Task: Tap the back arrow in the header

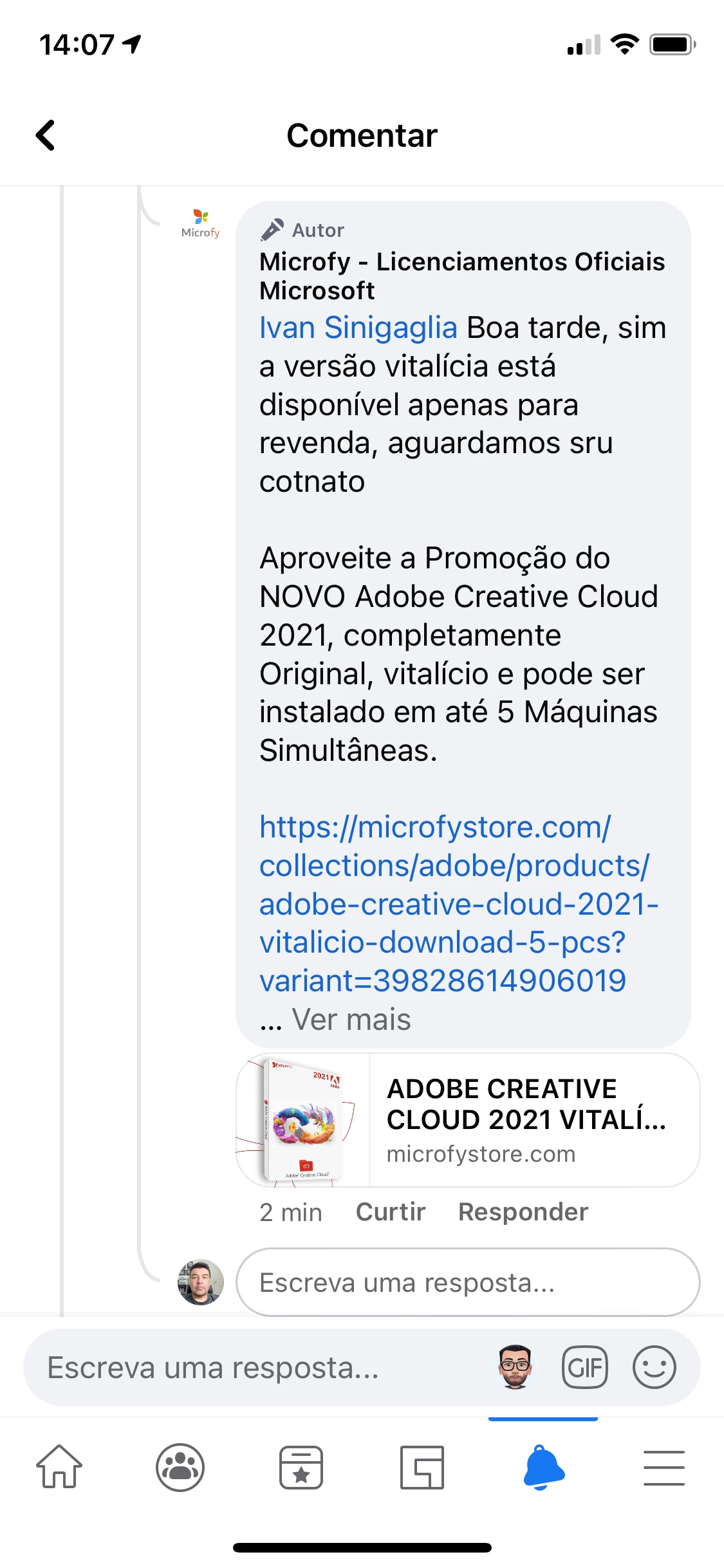Action: (x=45, y=135)
